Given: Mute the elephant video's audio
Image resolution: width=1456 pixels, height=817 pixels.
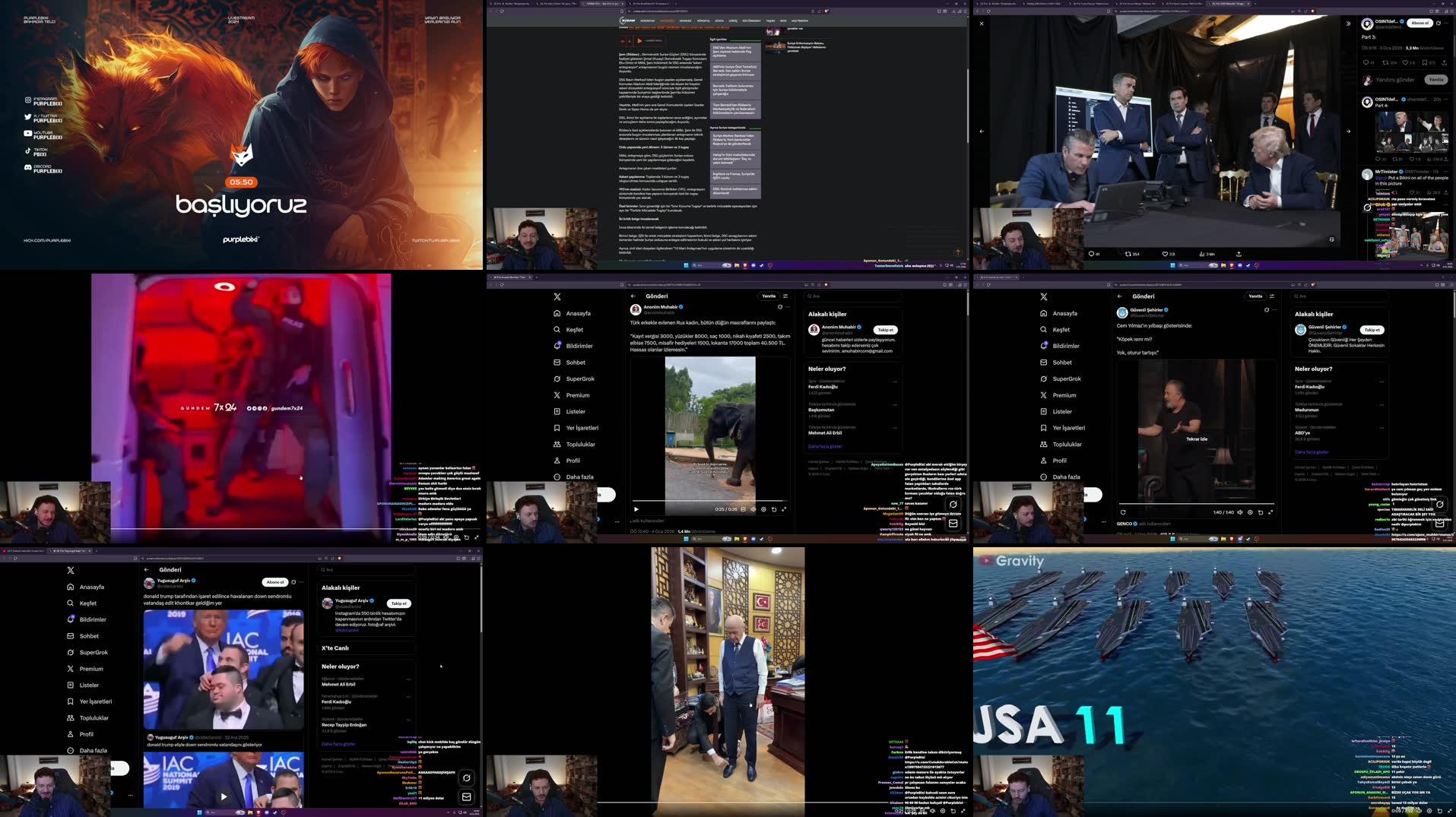Looking at the screenshot, I should pos(753,509).
